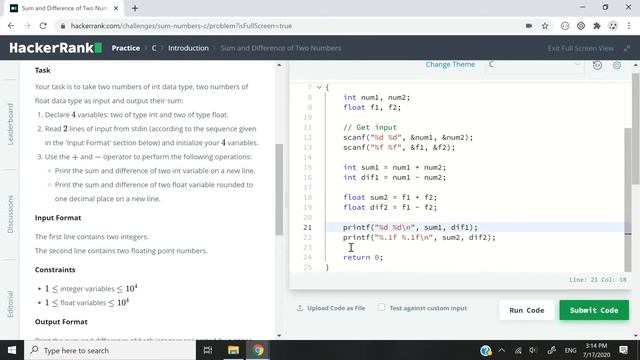This screenshot has height=360, width=640.
Task: Show hidden tray icons chevron
Action: coord(502,350)
